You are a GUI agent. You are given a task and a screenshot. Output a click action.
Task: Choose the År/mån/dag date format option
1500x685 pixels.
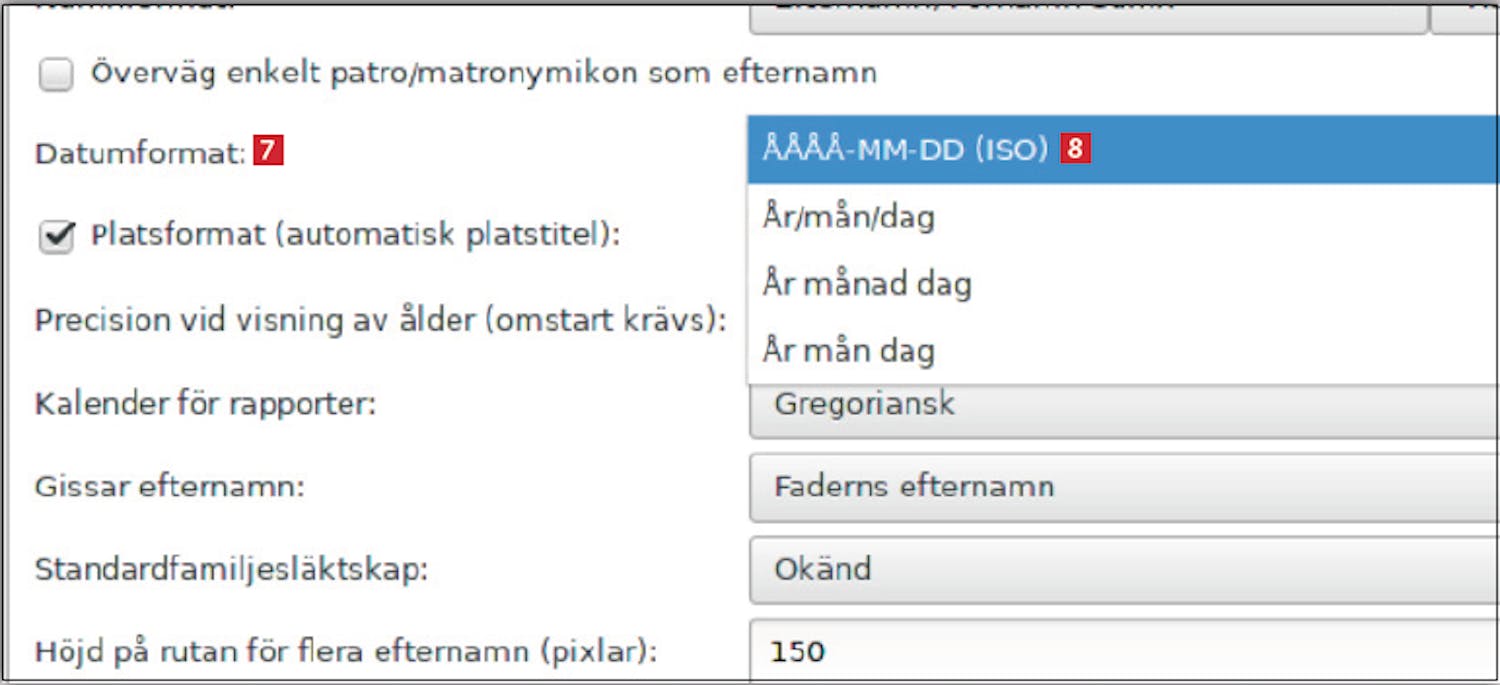click(x=848, y=217)
